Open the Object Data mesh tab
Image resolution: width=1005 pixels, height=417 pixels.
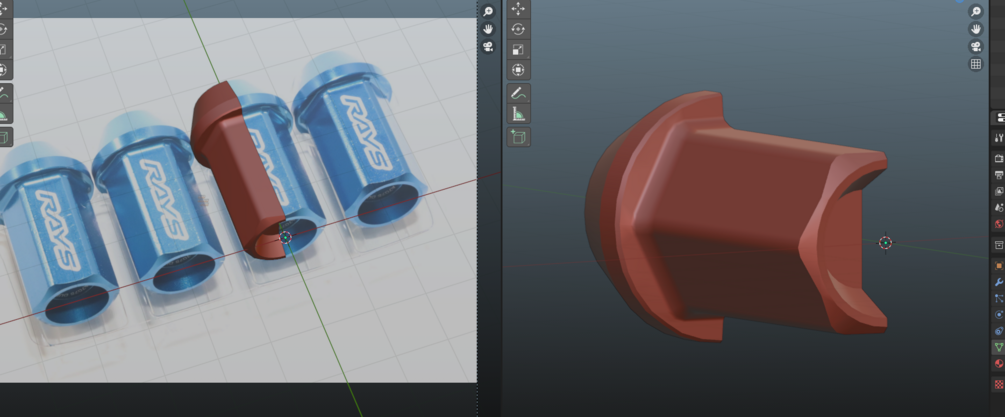tap(999, 347)
